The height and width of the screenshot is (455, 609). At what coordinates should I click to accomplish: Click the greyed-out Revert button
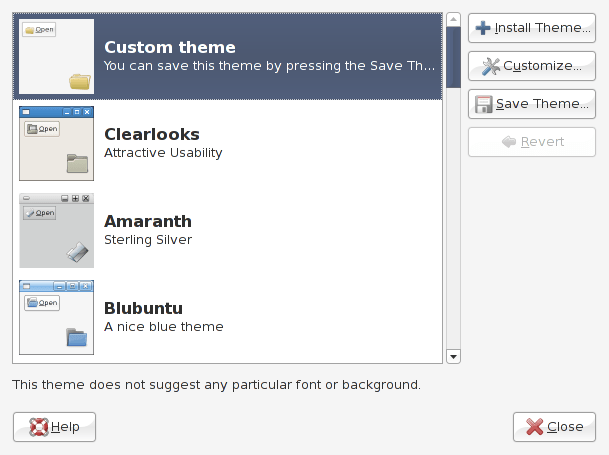click(532, 142)
